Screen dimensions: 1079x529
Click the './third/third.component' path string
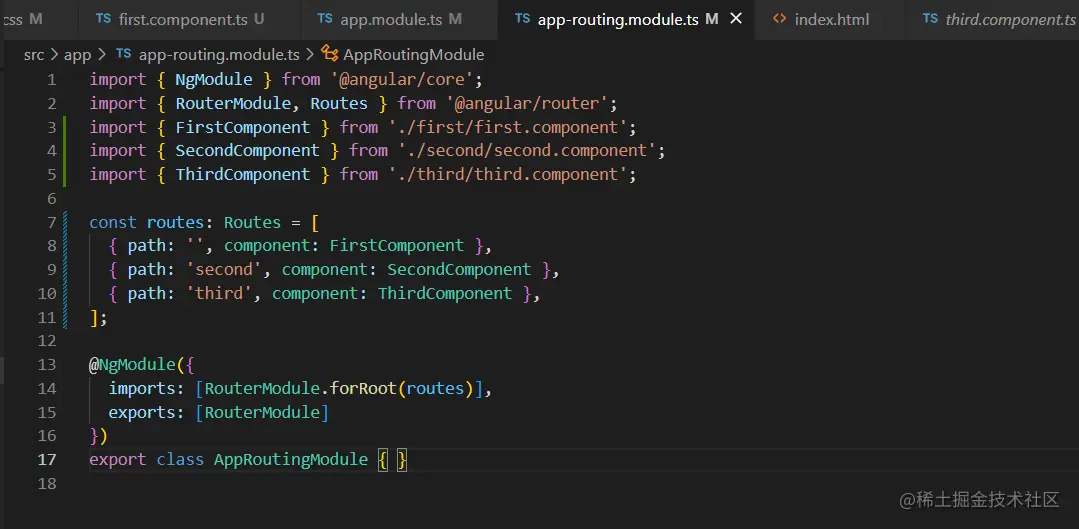[x=508, y=175]
